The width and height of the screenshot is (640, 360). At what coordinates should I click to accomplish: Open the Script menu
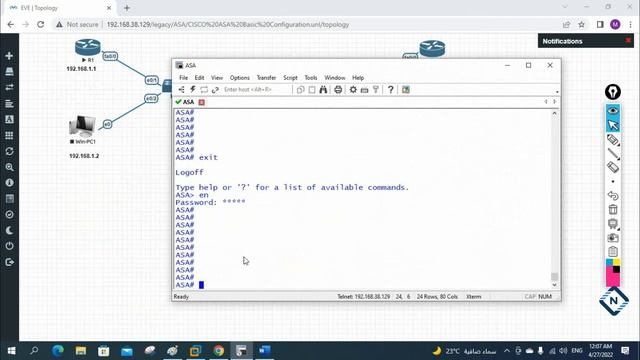pos(290,78)
